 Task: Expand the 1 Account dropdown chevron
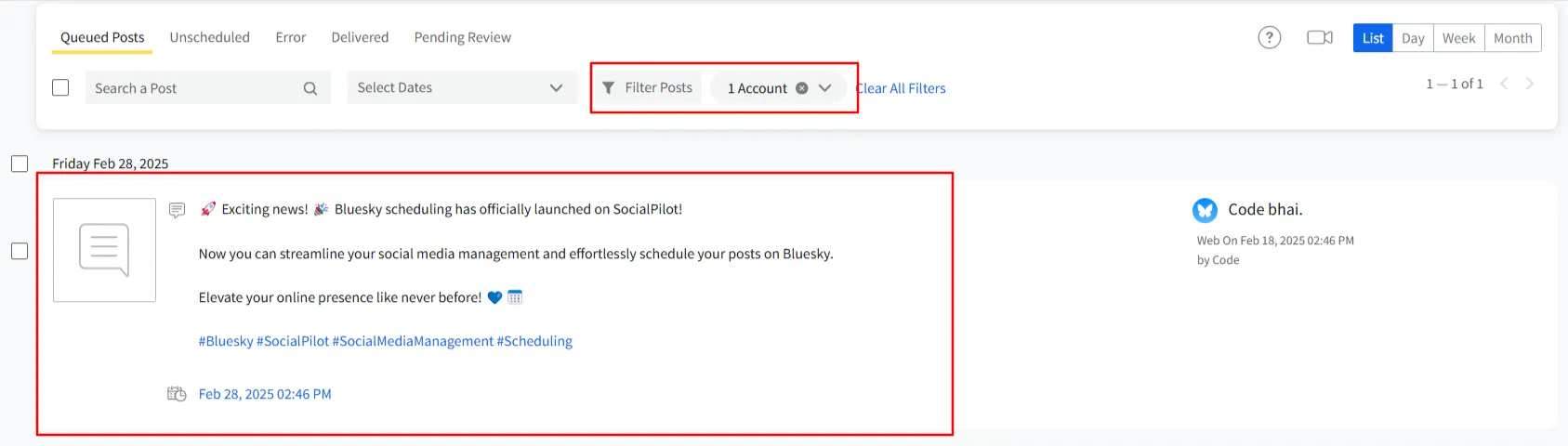pos(824,88)
